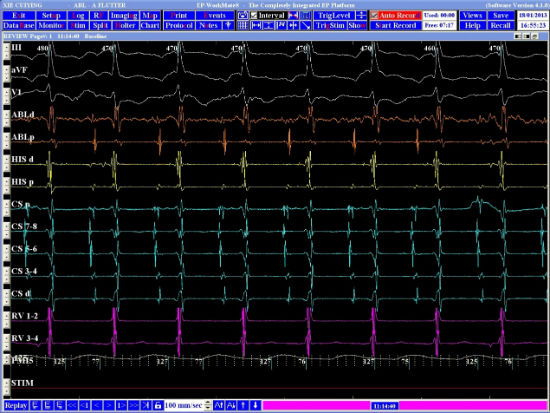Click the marker icon next to Notes
Screen dimensions: 550x413
(x=228, y=26)
